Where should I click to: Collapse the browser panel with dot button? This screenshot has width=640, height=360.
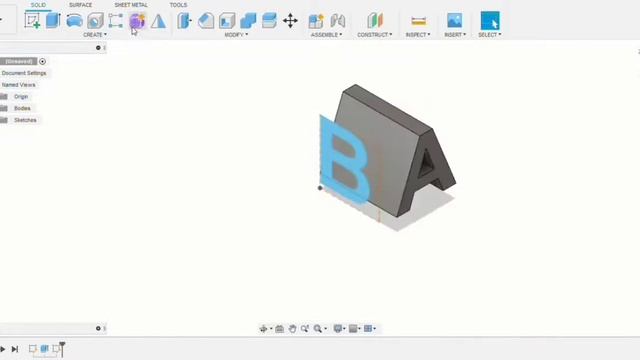(x=98, y=48)
